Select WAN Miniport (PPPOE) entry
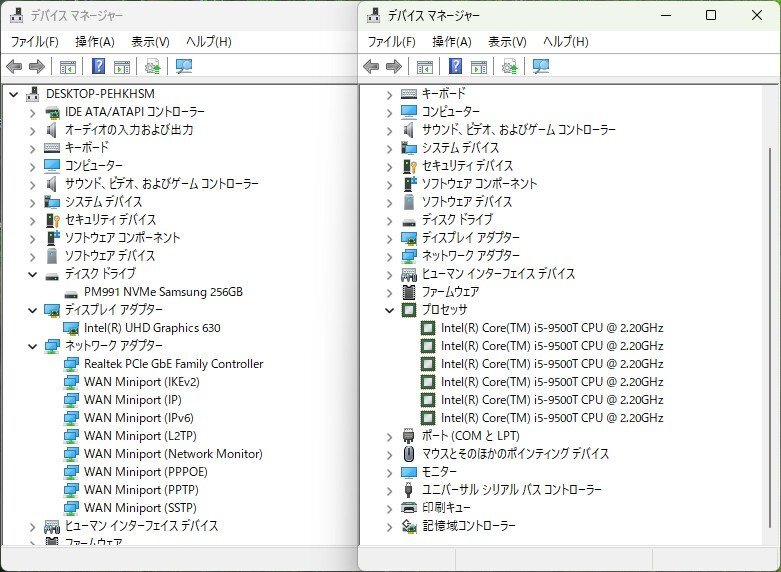 click(x=146, y=472)
